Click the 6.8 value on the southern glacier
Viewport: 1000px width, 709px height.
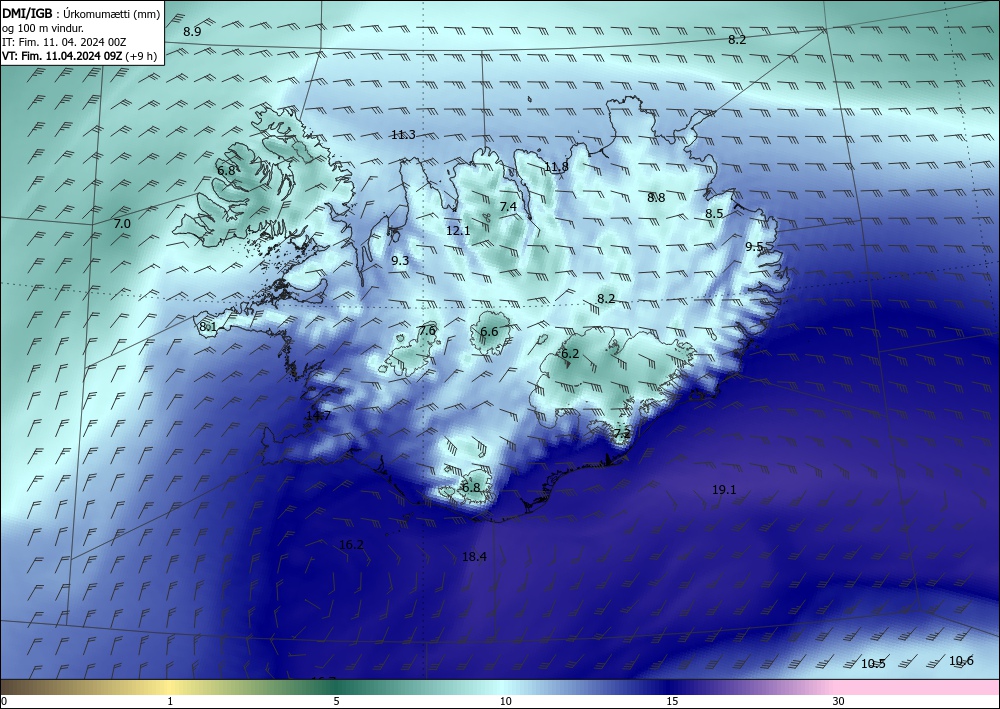471,487
